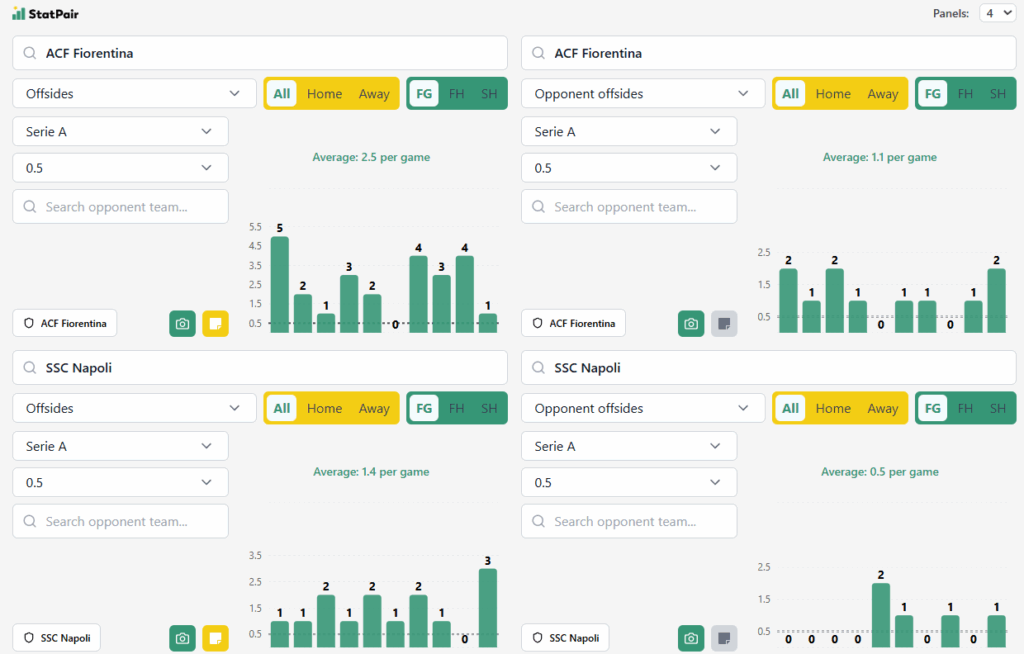Select FG period in Napoli Offsides panel
This screenshot has height=654, width=1024.
pos(424,408)
